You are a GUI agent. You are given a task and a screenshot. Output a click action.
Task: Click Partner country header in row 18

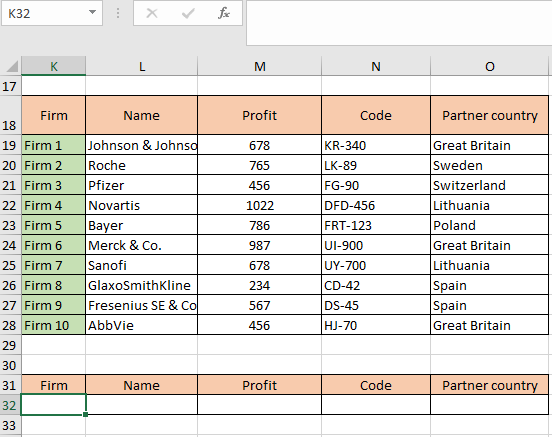tap(489, 115)
